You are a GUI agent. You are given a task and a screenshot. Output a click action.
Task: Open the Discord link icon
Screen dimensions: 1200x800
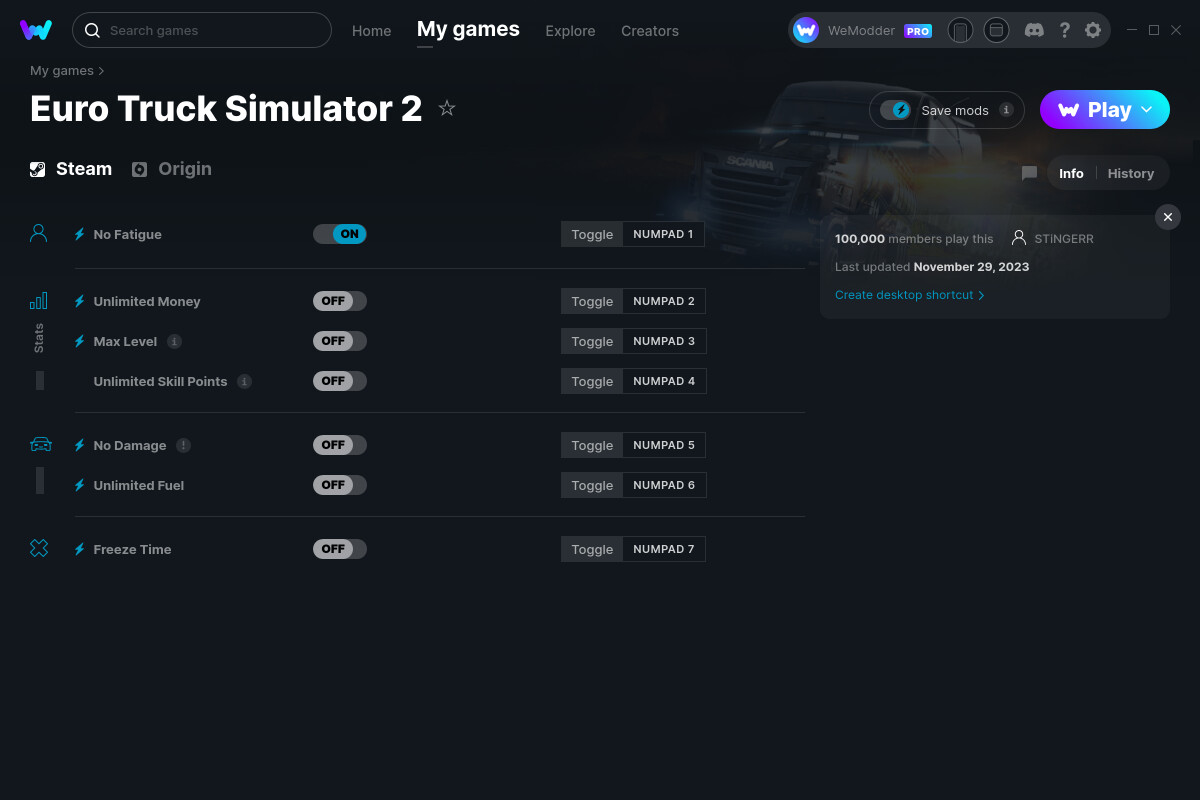tap(1035, 30)
